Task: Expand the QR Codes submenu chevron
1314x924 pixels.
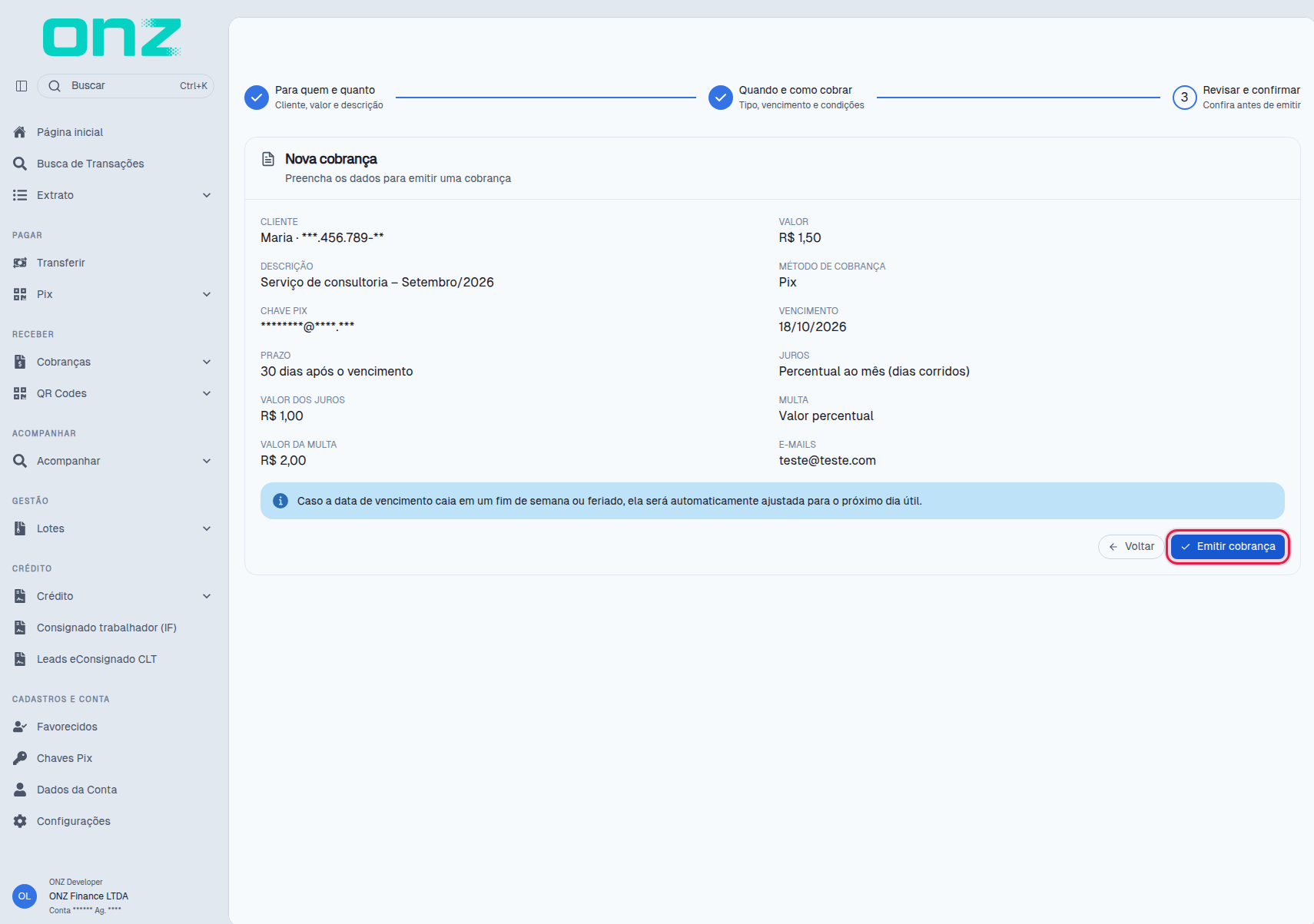Action: 207,393
